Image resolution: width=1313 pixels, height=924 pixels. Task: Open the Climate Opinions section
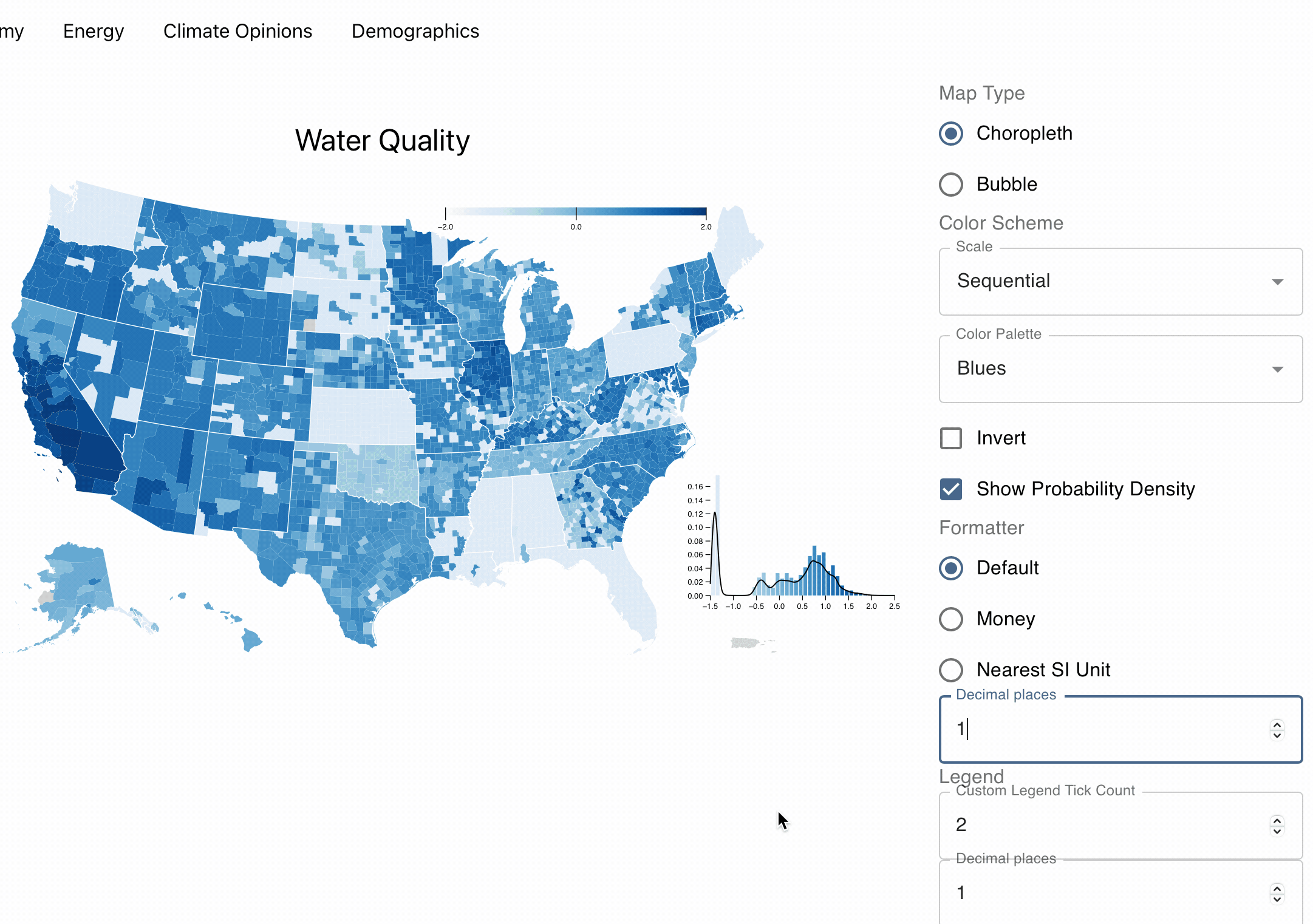coord(237,31)
